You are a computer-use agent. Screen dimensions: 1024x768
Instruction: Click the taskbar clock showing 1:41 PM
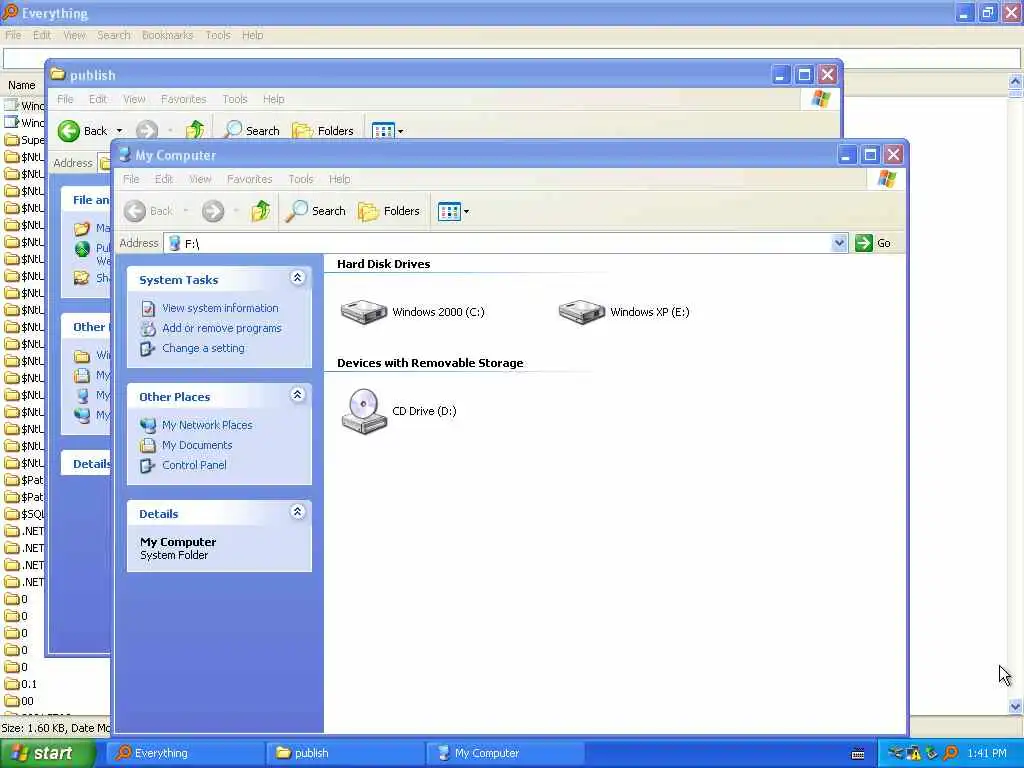(987, 754)
